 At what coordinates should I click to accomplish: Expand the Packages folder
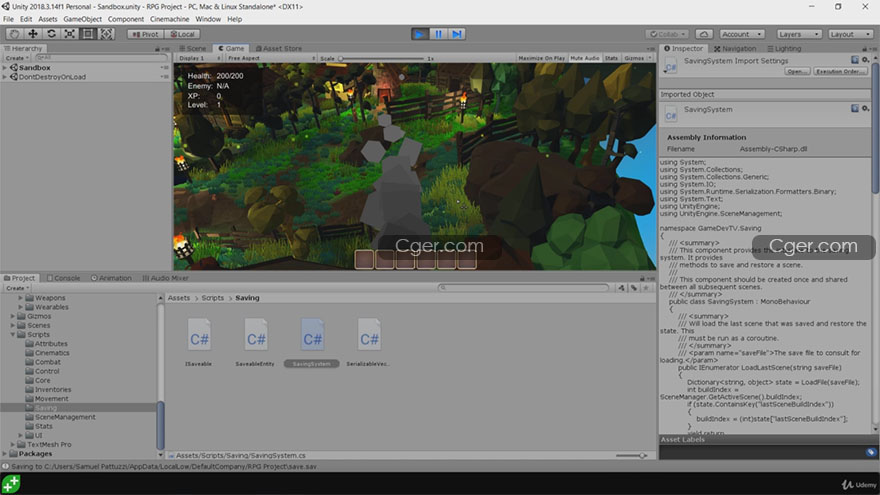point(5,453)
